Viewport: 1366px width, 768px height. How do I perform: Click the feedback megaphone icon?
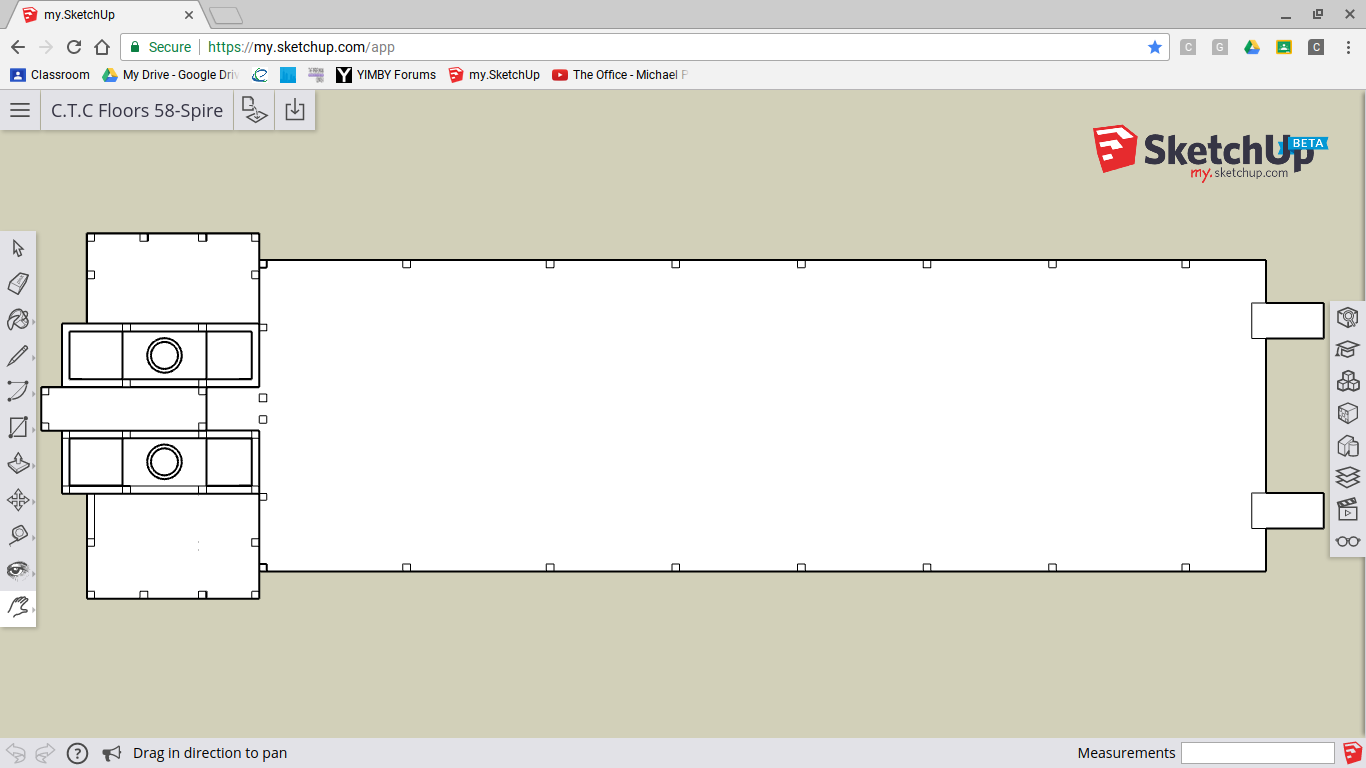(112, 753)
